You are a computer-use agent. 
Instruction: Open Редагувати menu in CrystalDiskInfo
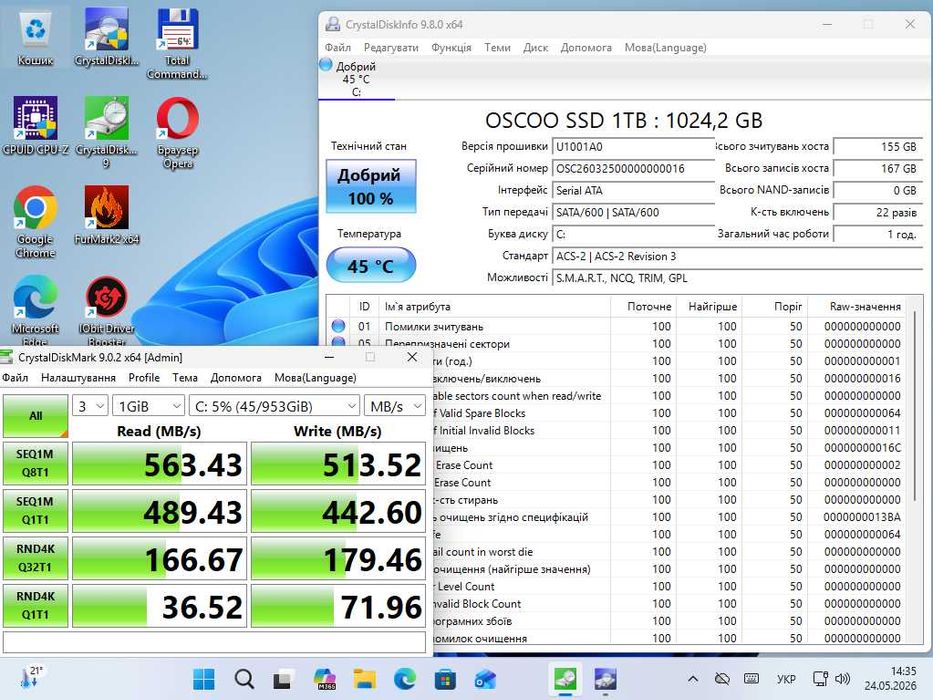click(x=391, y=48)
